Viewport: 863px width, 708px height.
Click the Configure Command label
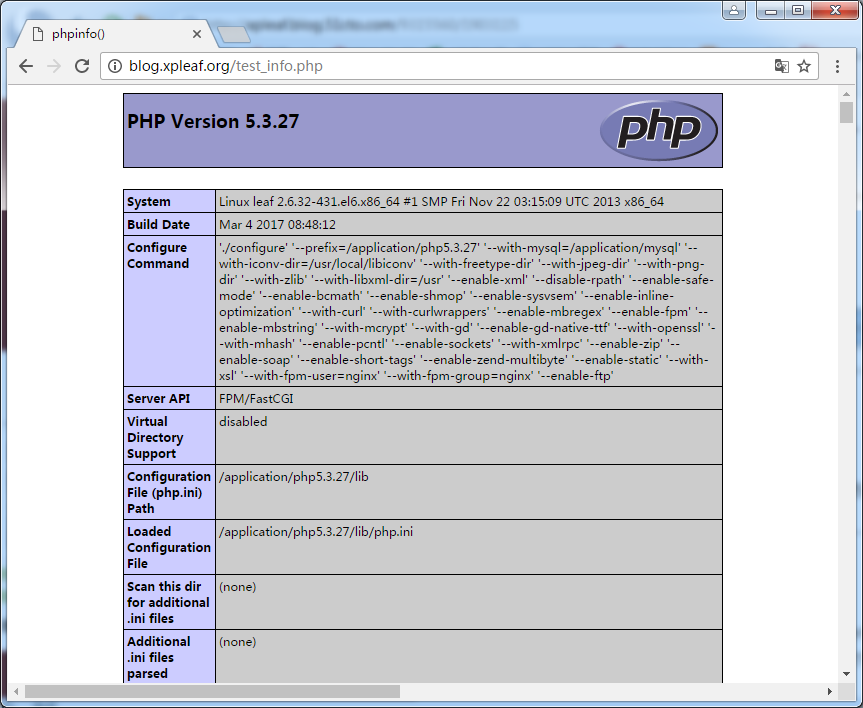(x=158, y=255)
